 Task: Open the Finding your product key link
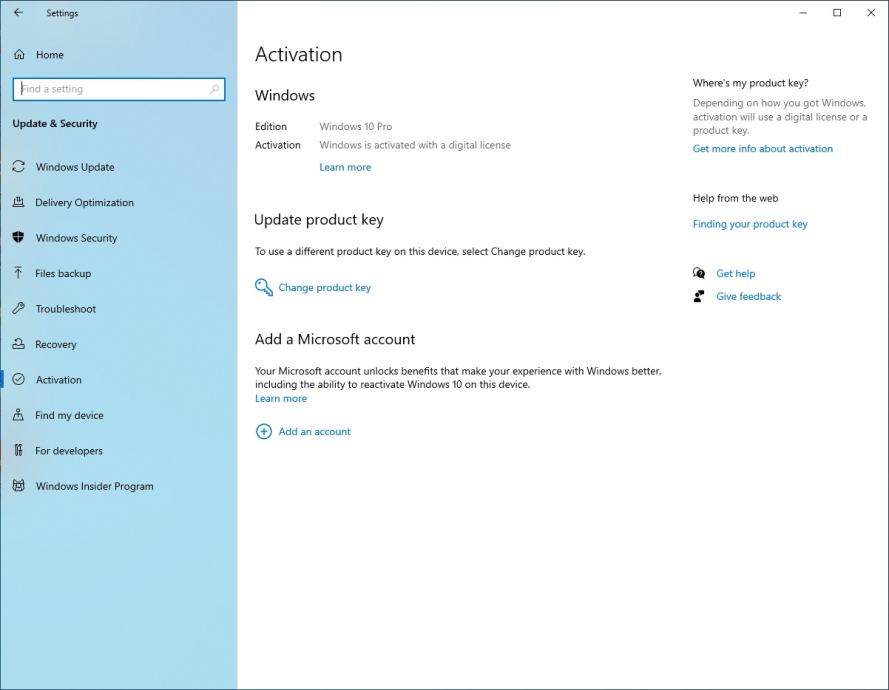pyautogui.click(x=750, y=225)
